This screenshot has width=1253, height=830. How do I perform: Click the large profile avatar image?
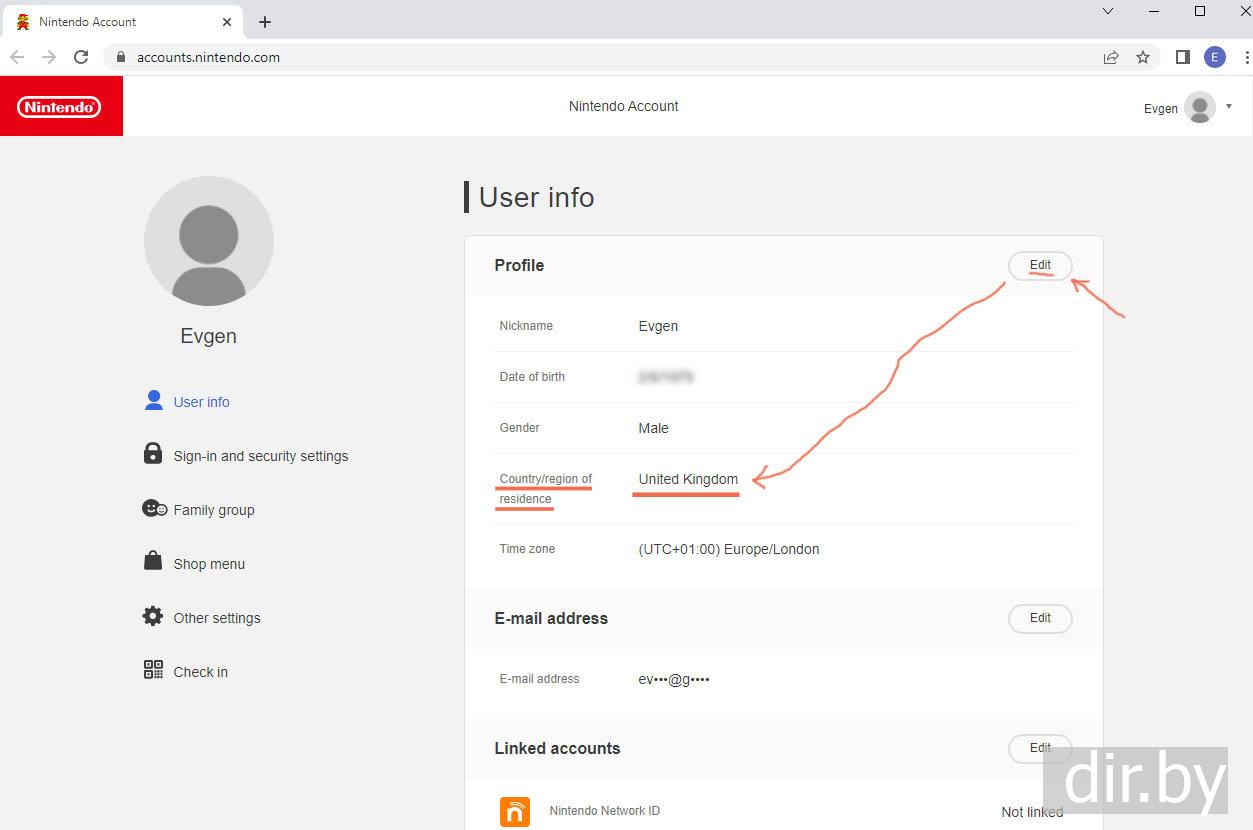[209, 241]
